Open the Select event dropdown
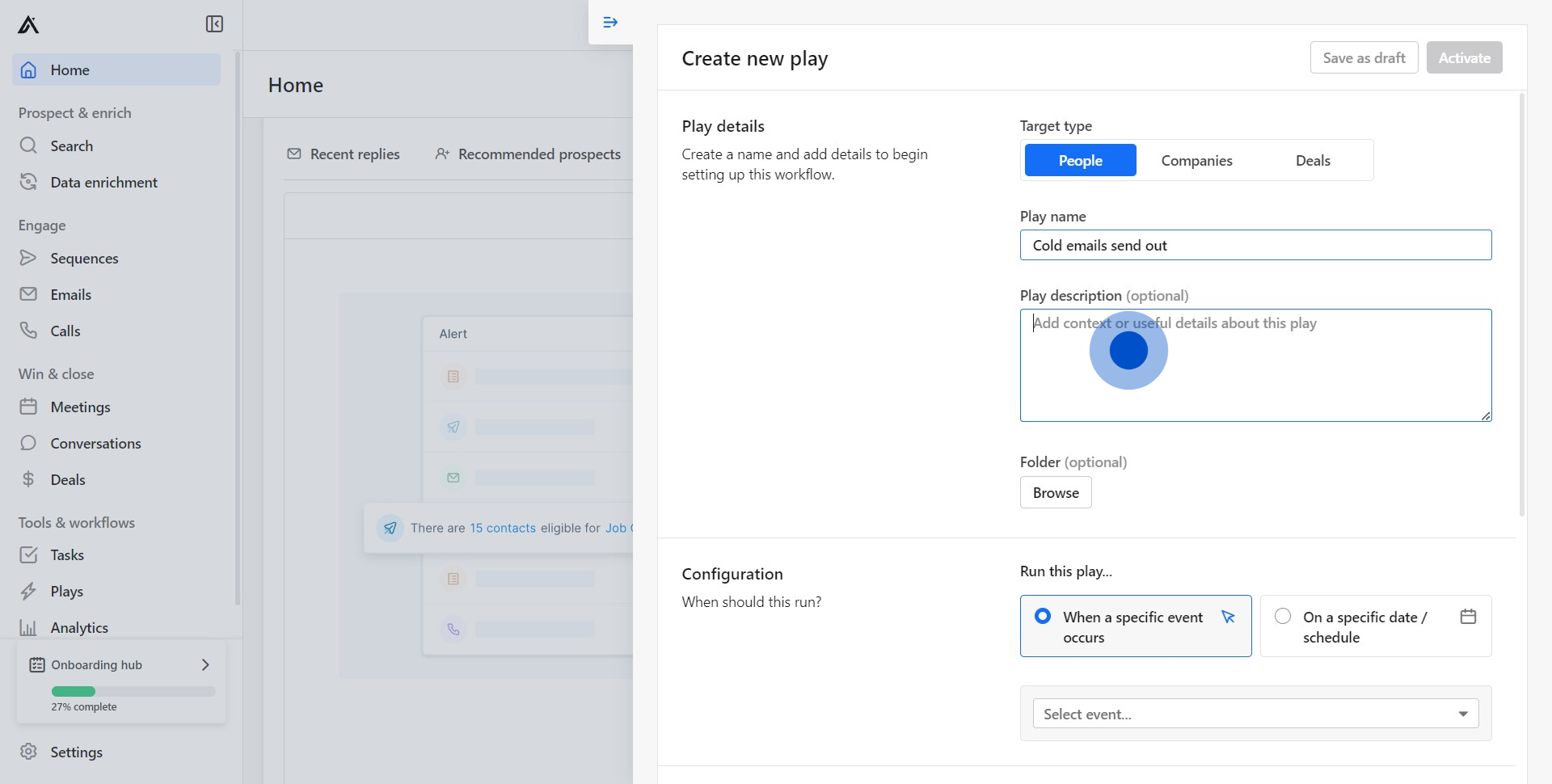1552x784 pixels. coord(1255,714)
